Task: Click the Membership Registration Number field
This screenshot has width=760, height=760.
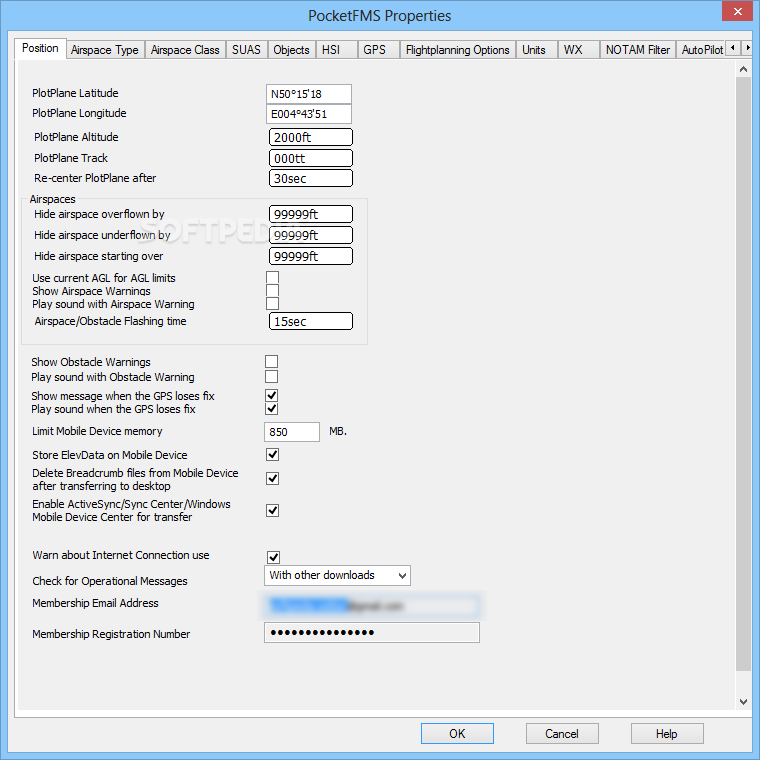Action: pos(372,633)
